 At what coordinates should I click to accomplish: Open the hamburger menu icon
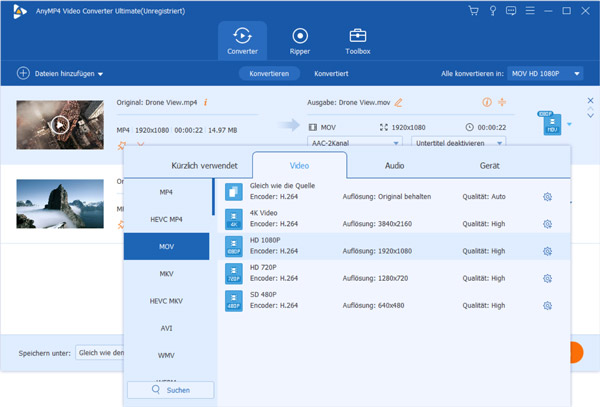coord(530,11)
